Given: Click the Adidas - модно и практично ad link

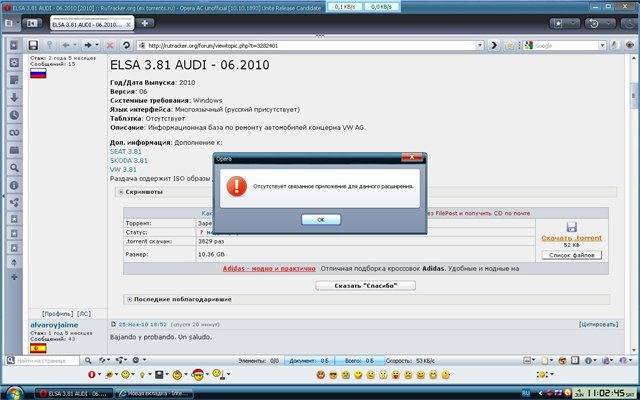Looking at the screenshot, I should coord(269,269).
